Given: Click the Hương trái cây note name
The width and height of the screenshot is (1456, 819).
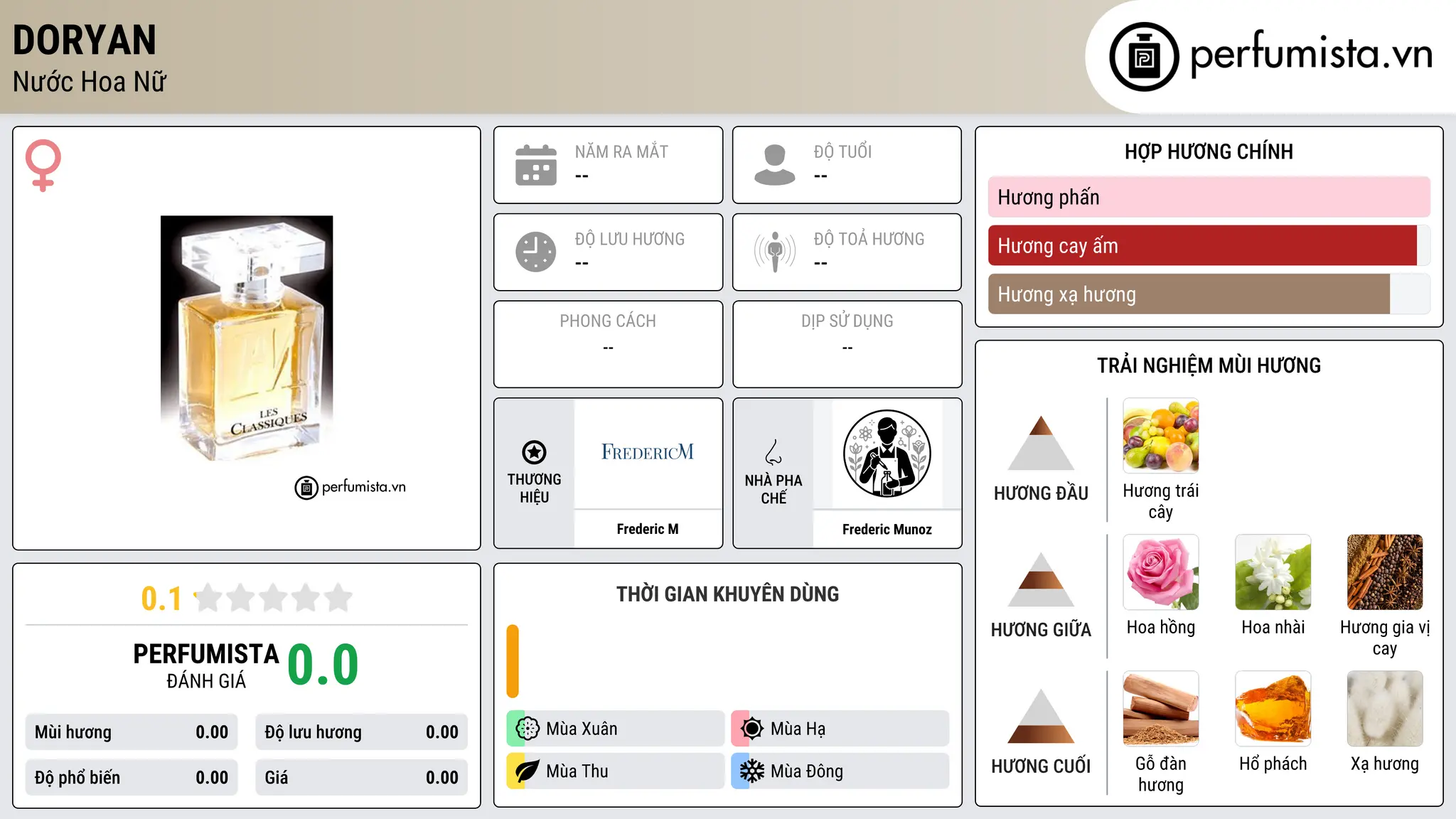Looking at the screenshot, I should (x=1161, y=501).
